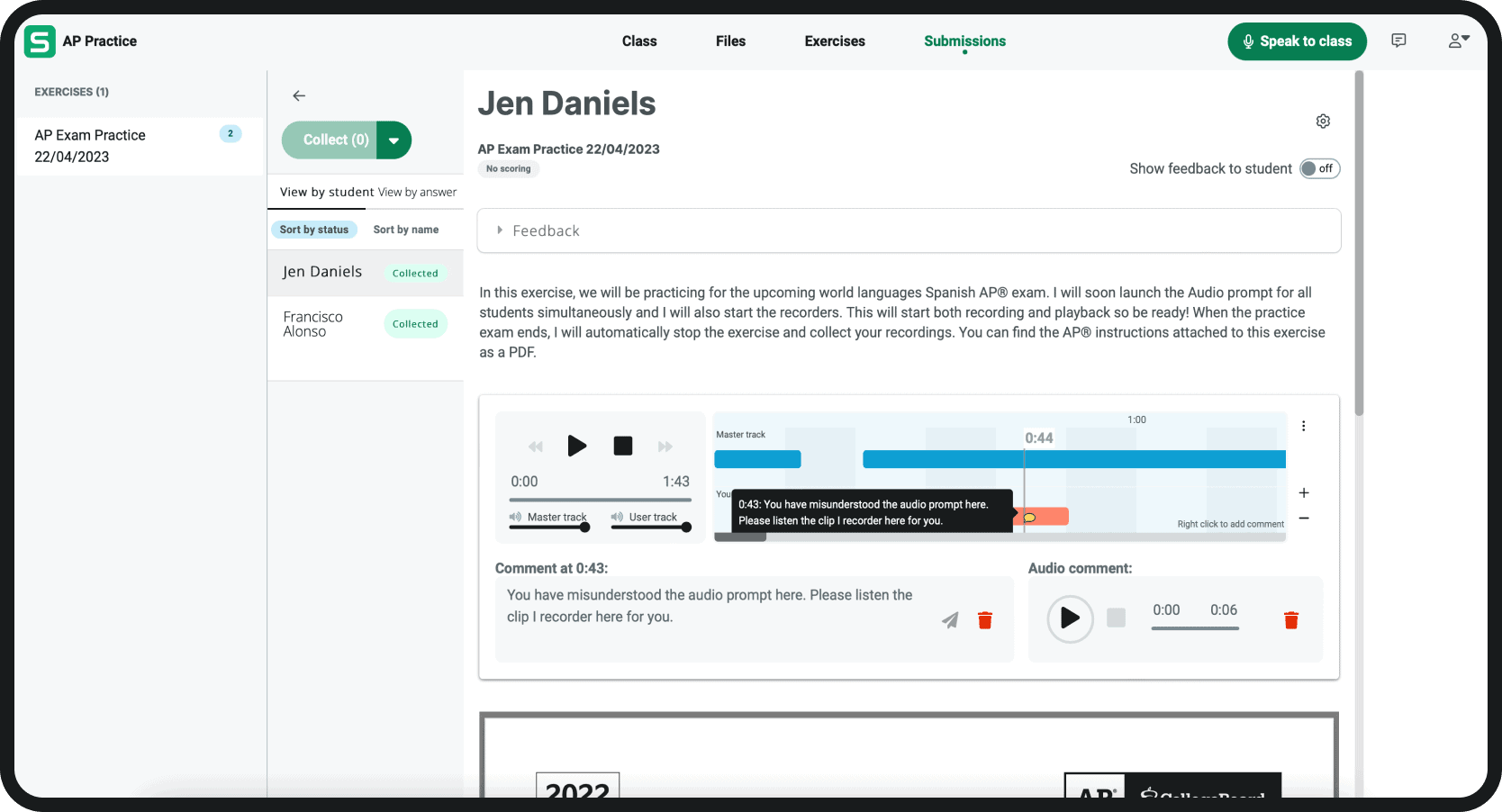The image size is (1502, 812).
Task: Open the chat messages icon
Action: tap(1398, 41)
